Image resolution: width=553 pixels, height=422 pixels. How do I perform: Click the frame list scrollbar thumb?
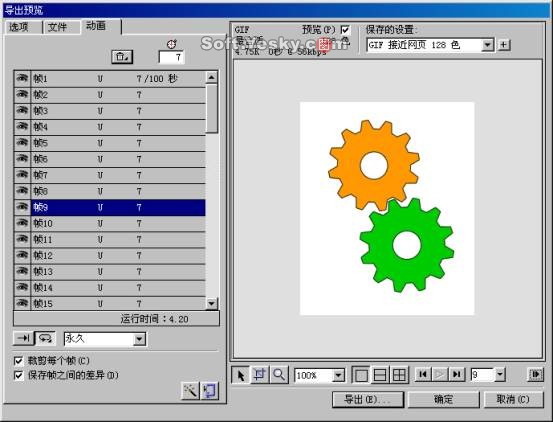click(212, 109)
